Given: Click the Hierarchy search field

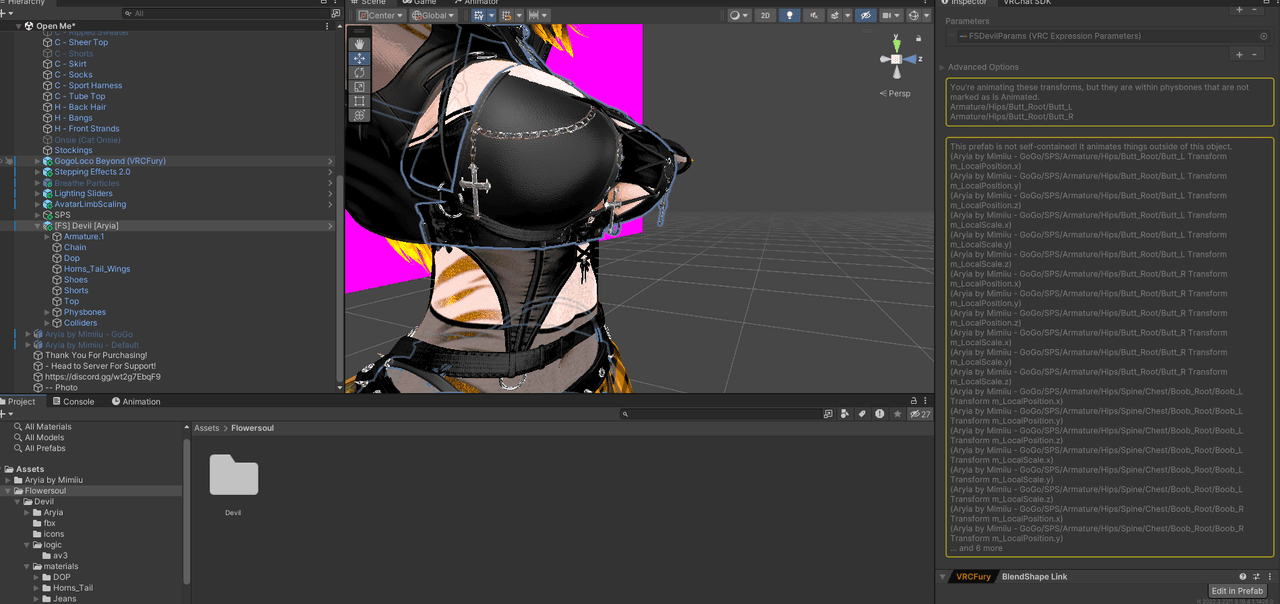Looking at the screenshot, I should (x=224, y=14).
